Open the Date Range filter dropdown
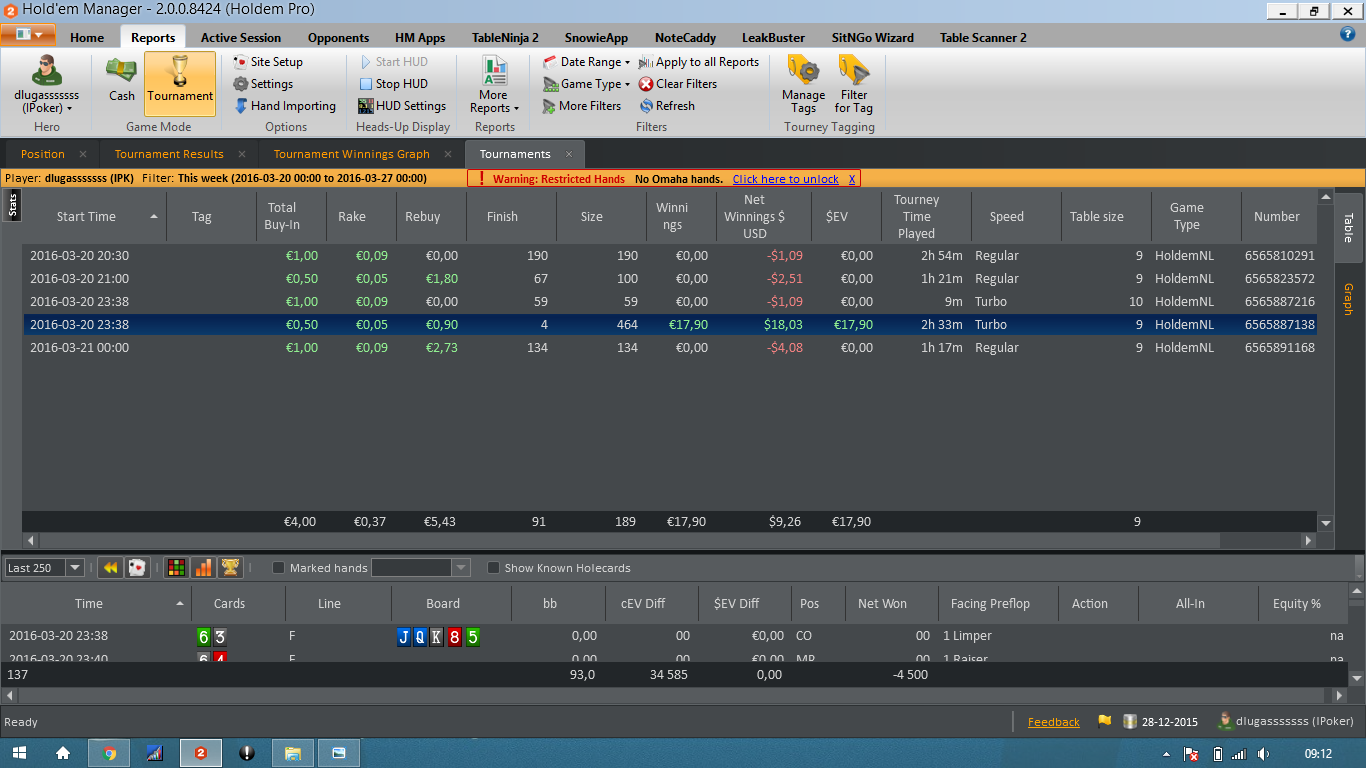The height and width of the screenshot is (768, 1366). point(587,62)
